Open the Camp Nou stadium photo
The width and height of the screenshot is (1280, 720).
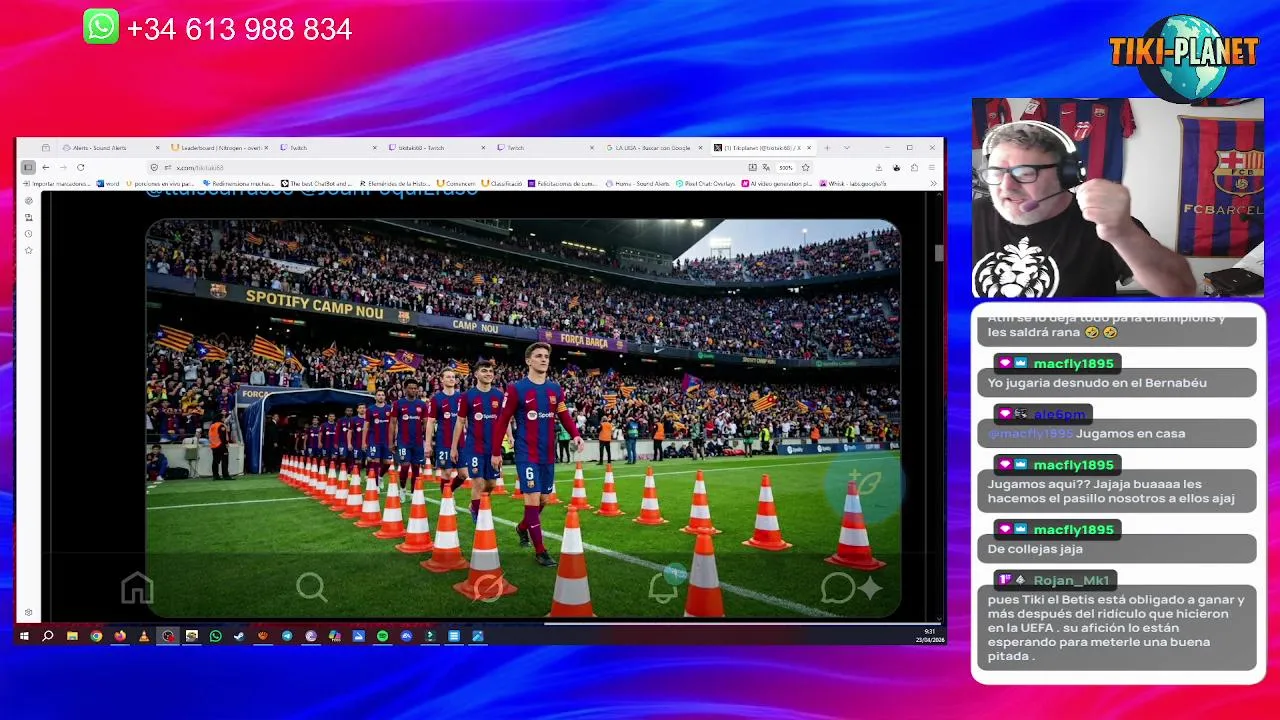(523, 418)
